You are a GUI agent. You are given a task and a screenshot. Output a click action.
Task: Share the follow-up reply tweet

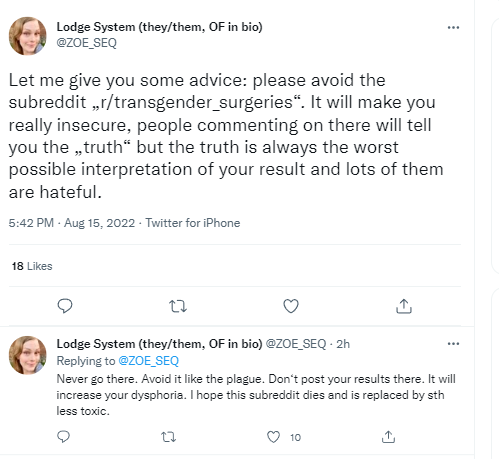(388, 437)
